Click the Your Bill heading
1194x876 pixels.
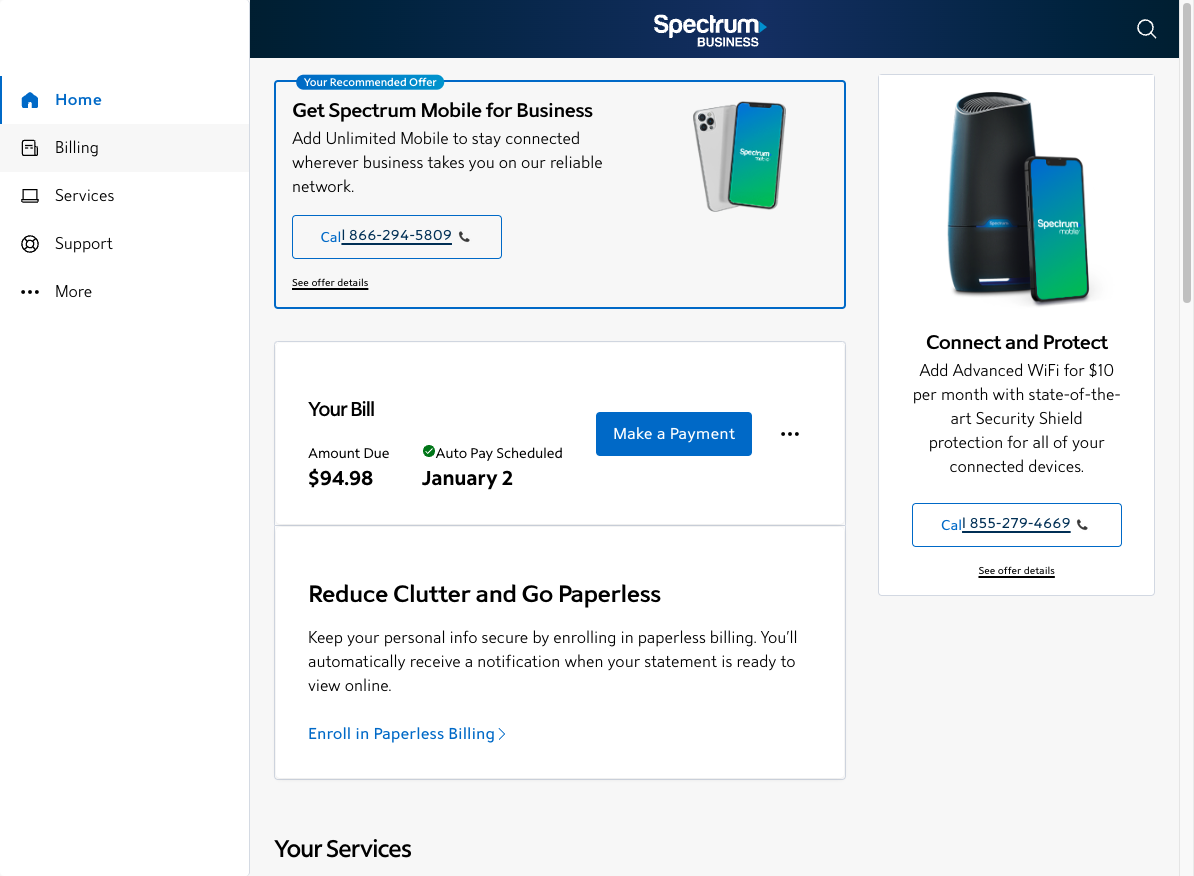point(341,410)
